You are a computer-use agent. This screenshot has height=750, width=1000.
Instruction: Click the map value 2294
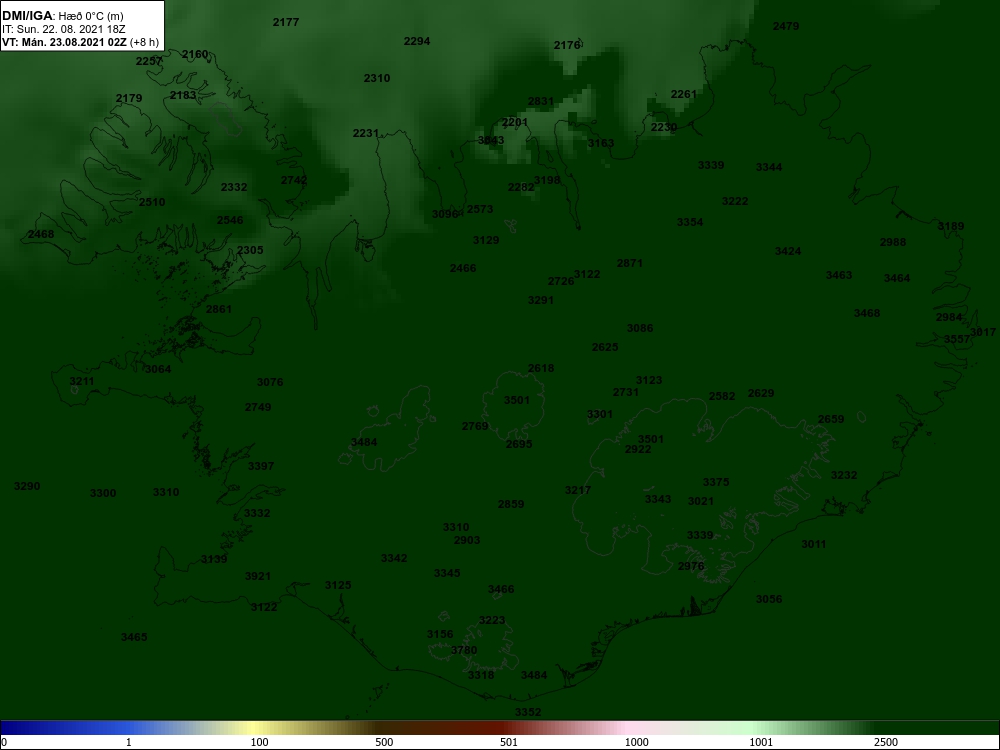[417, 41]
